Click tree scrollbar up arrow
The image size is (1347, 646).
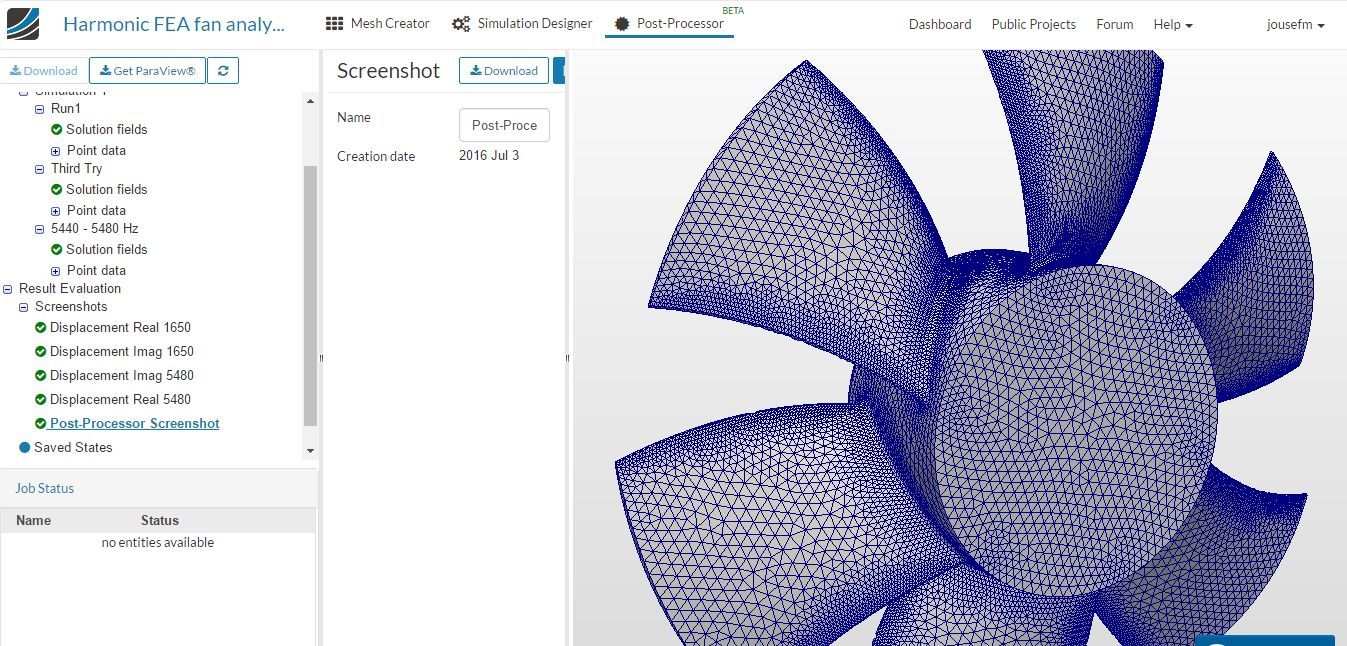[310, 100]
